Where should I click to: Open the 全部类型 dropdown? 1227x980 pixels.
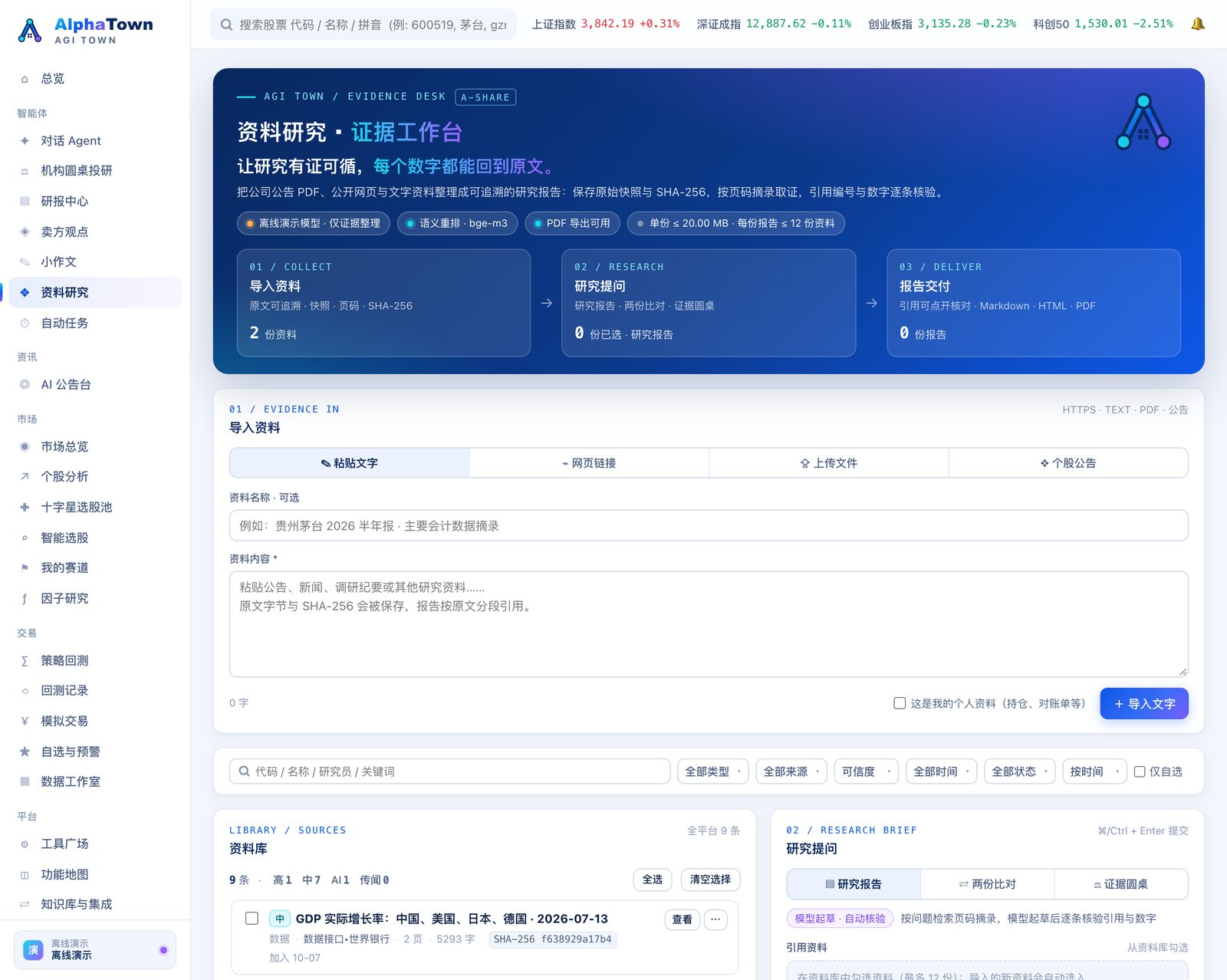click(713, 771)
